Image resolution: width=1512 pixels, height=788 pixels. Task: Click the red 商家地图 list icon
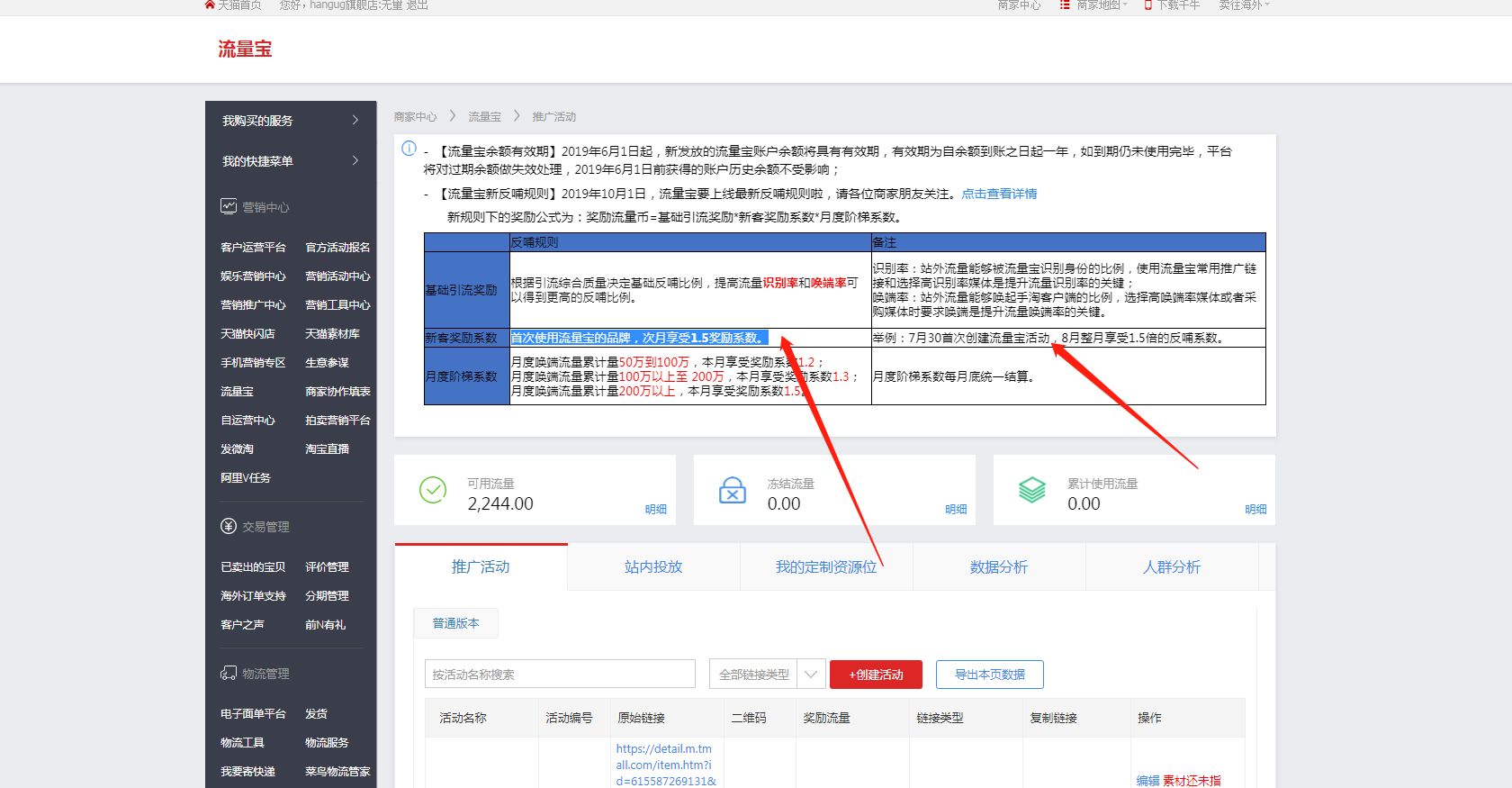[x=1065, y=5]
